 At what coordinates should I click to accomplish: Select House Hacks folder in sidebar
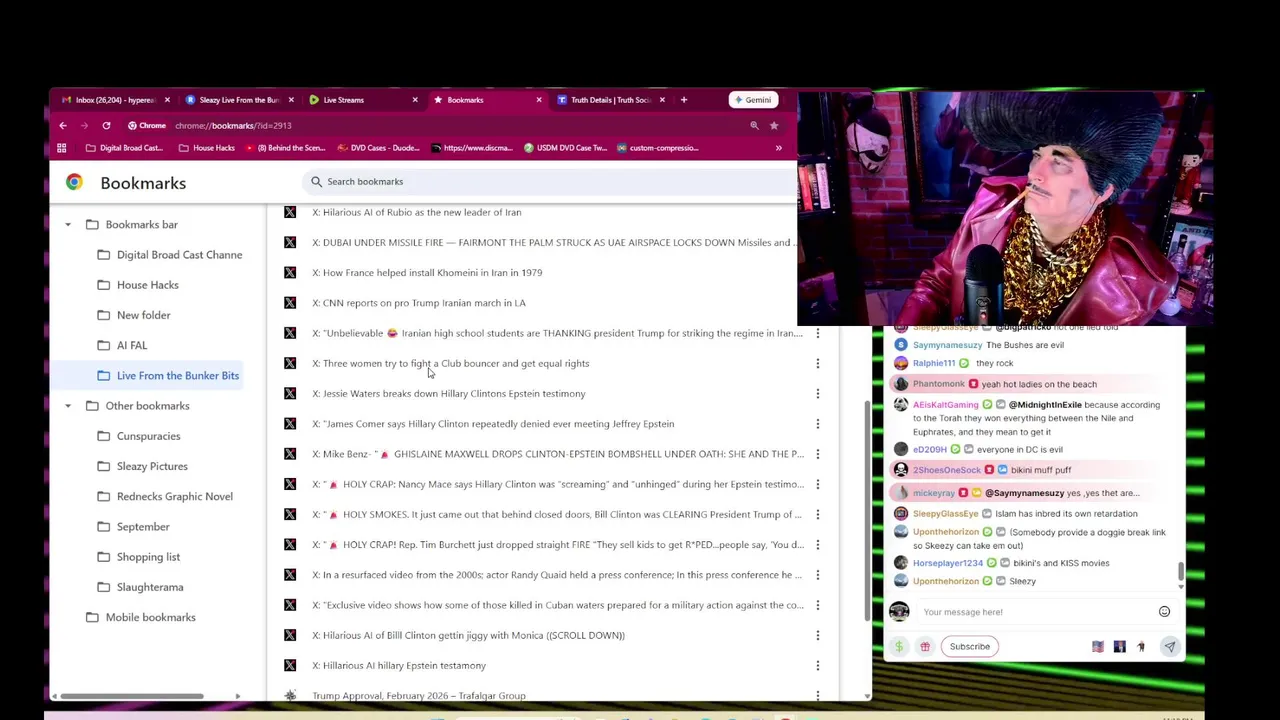[x=138, y=285]
